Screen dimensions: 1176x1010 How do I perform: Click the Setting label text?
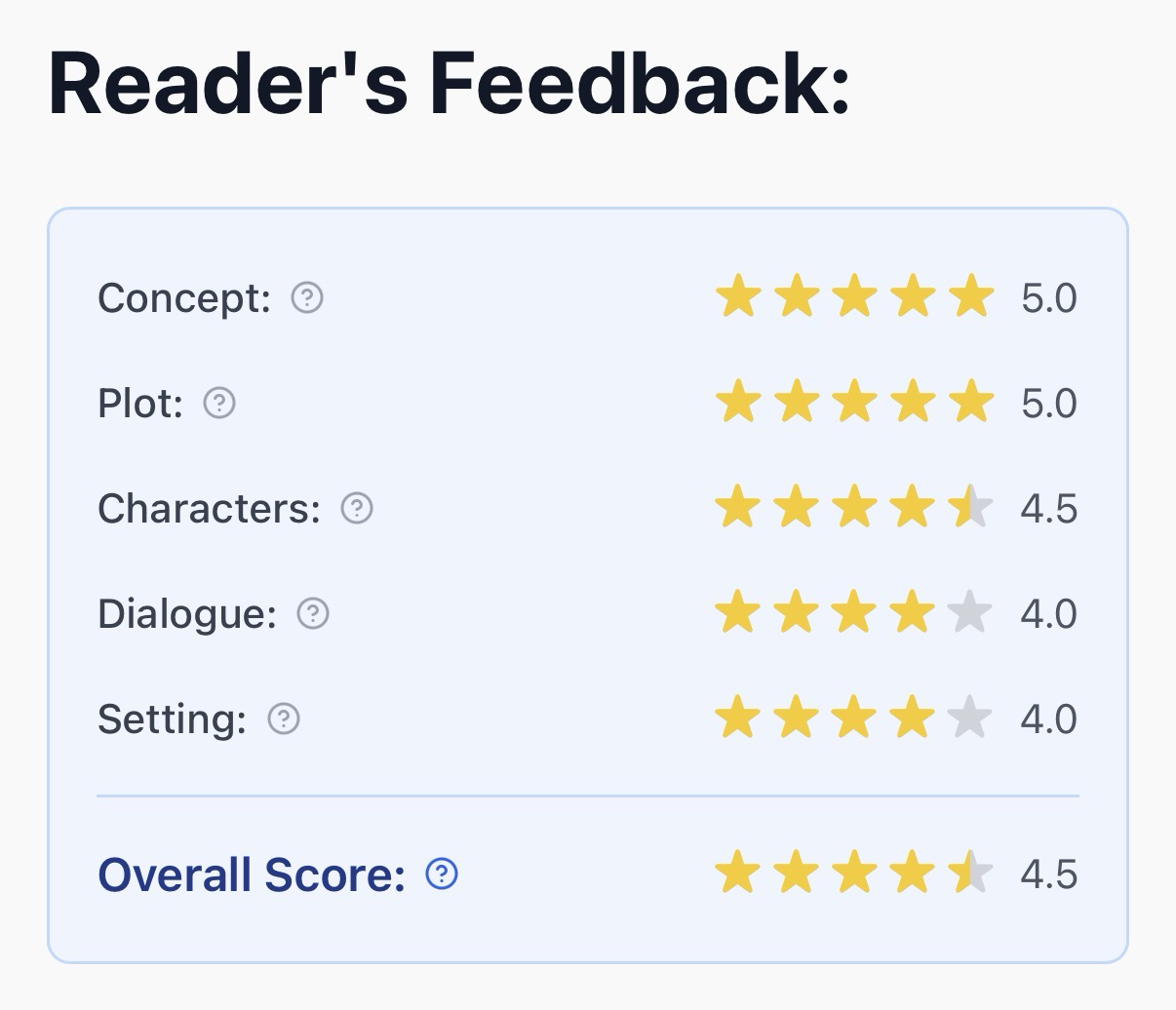tap(172, 719)
